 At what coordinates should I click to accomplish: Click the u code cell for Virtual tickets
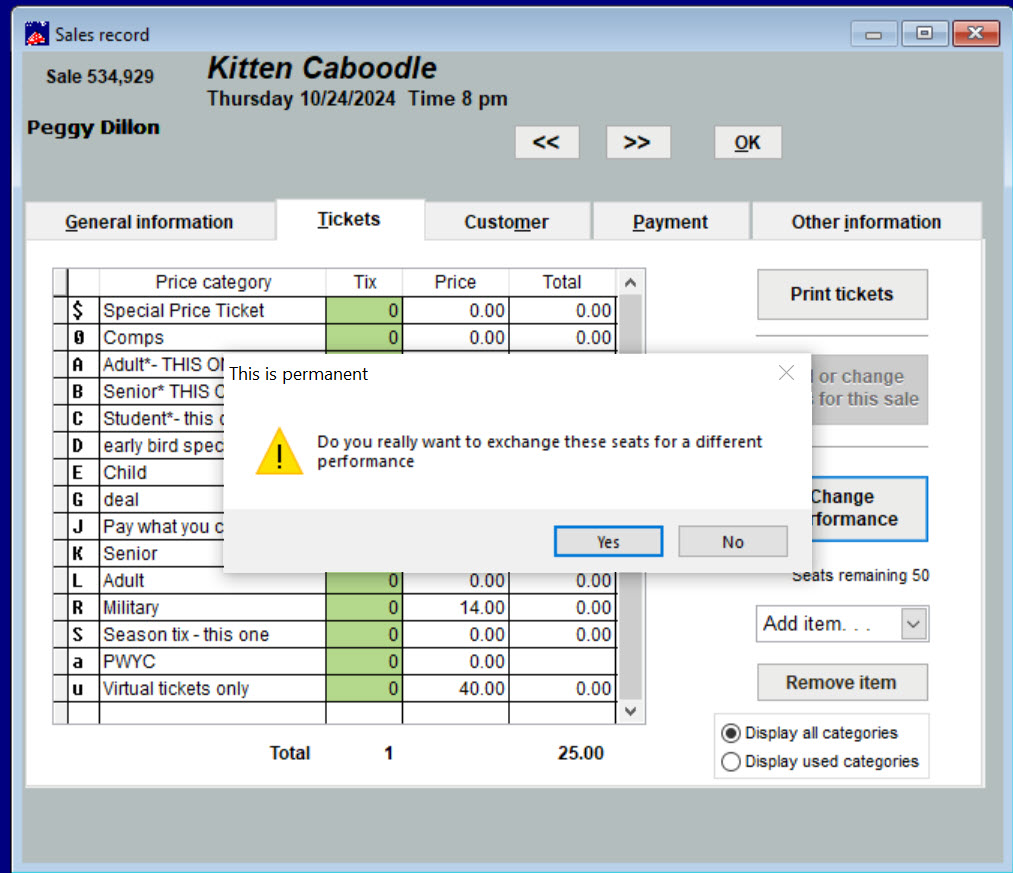[84, 689]
